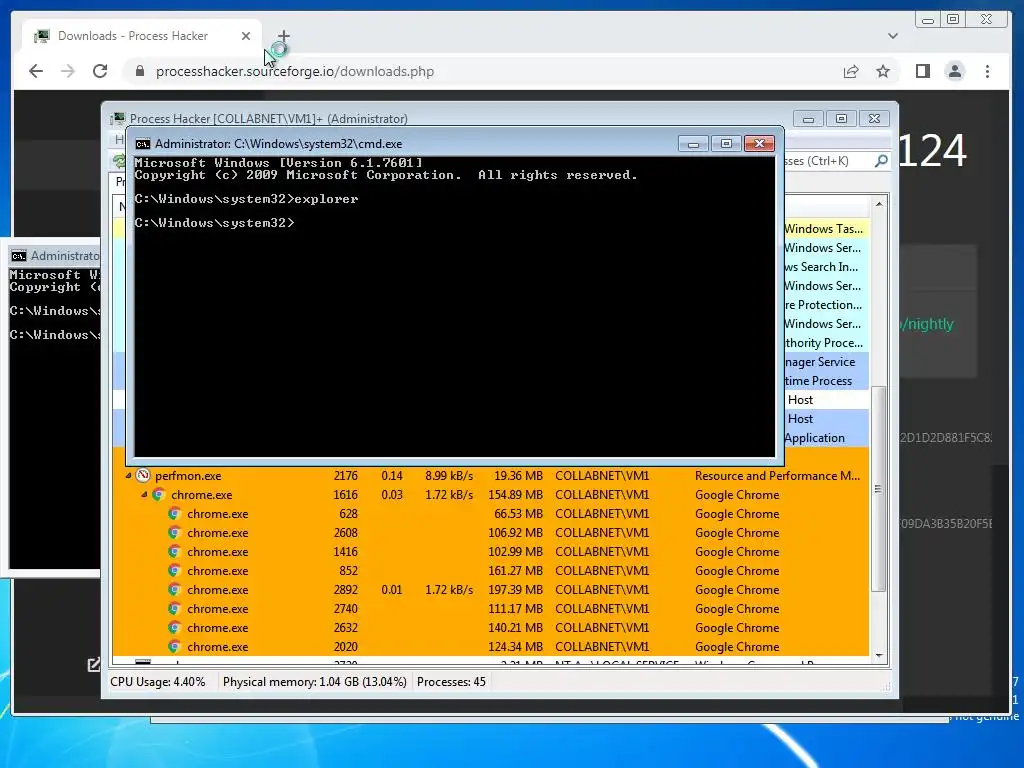1024x768 pixels.
Task: Click Windows Tas... description cell
Action: coord(823,229)
